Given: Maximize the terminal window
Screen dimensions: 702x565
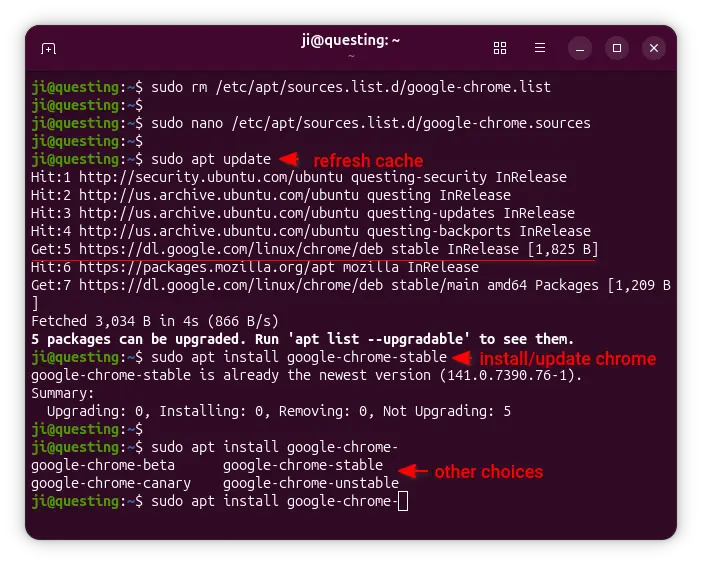Looking at the screenshot, I should (617, 48).
